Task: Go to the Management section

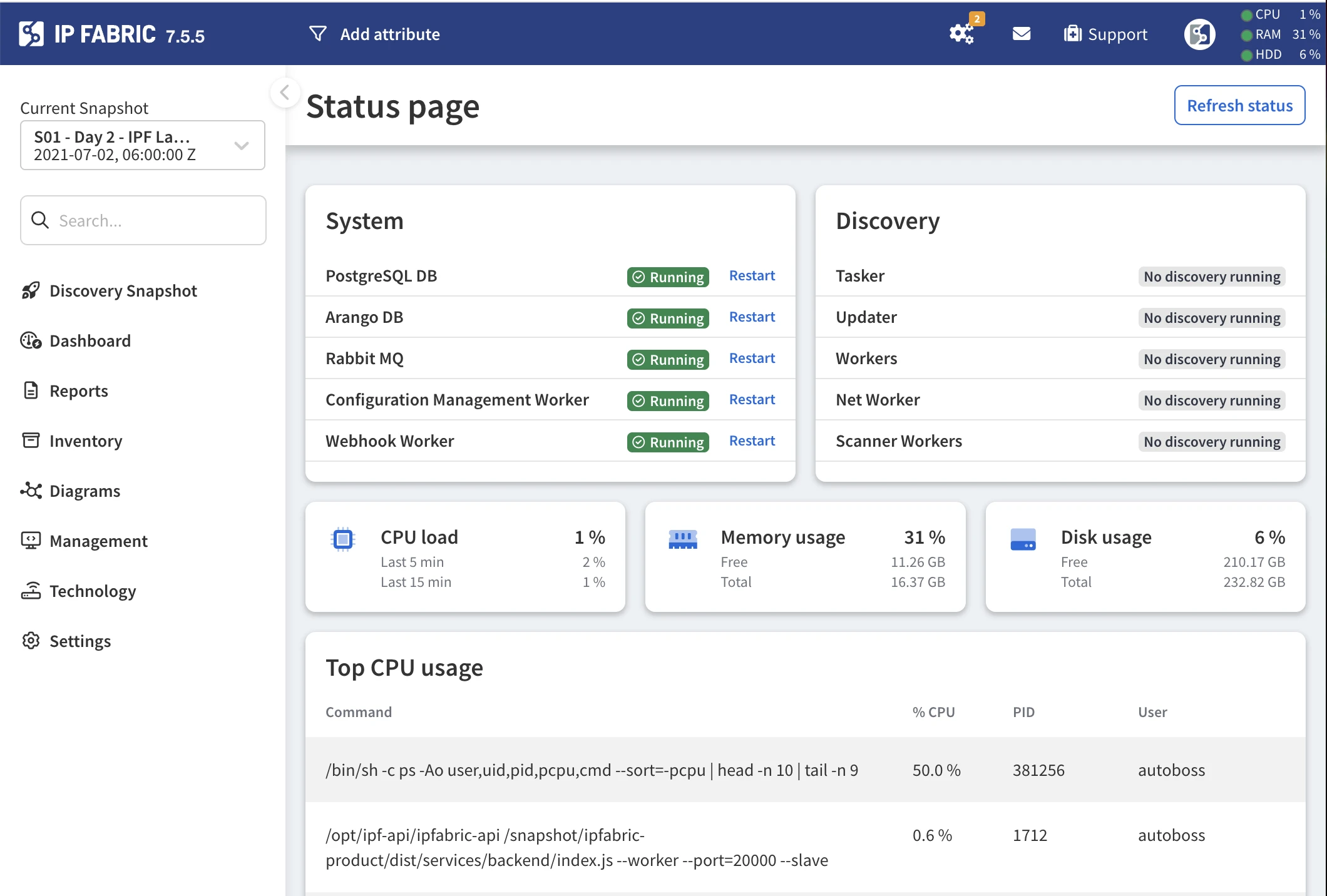Action: (x=98, y=541)
